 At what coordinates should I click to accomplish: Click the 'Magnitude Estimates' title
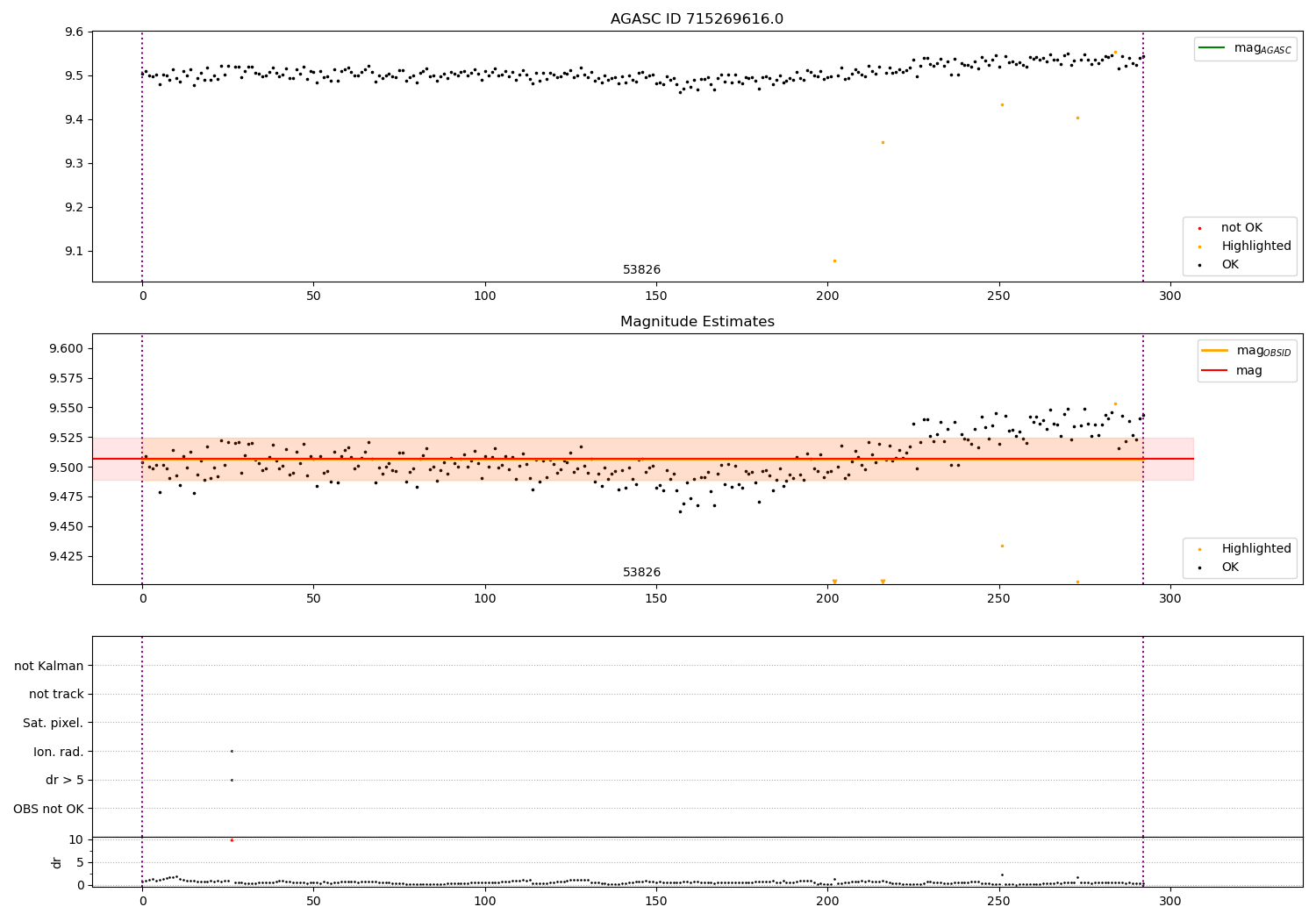click(697, 322)
